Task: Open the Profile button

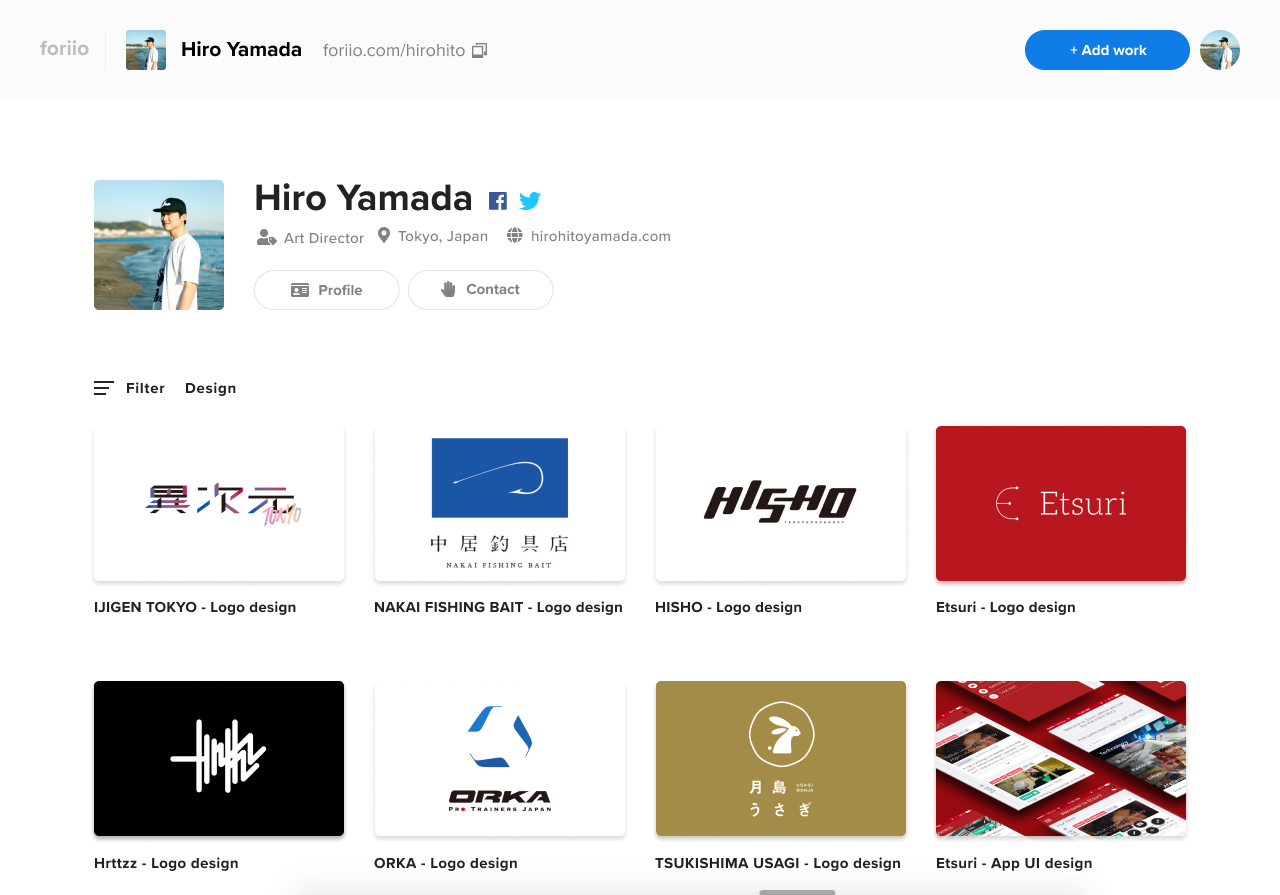Action: (x=327, y=290)
